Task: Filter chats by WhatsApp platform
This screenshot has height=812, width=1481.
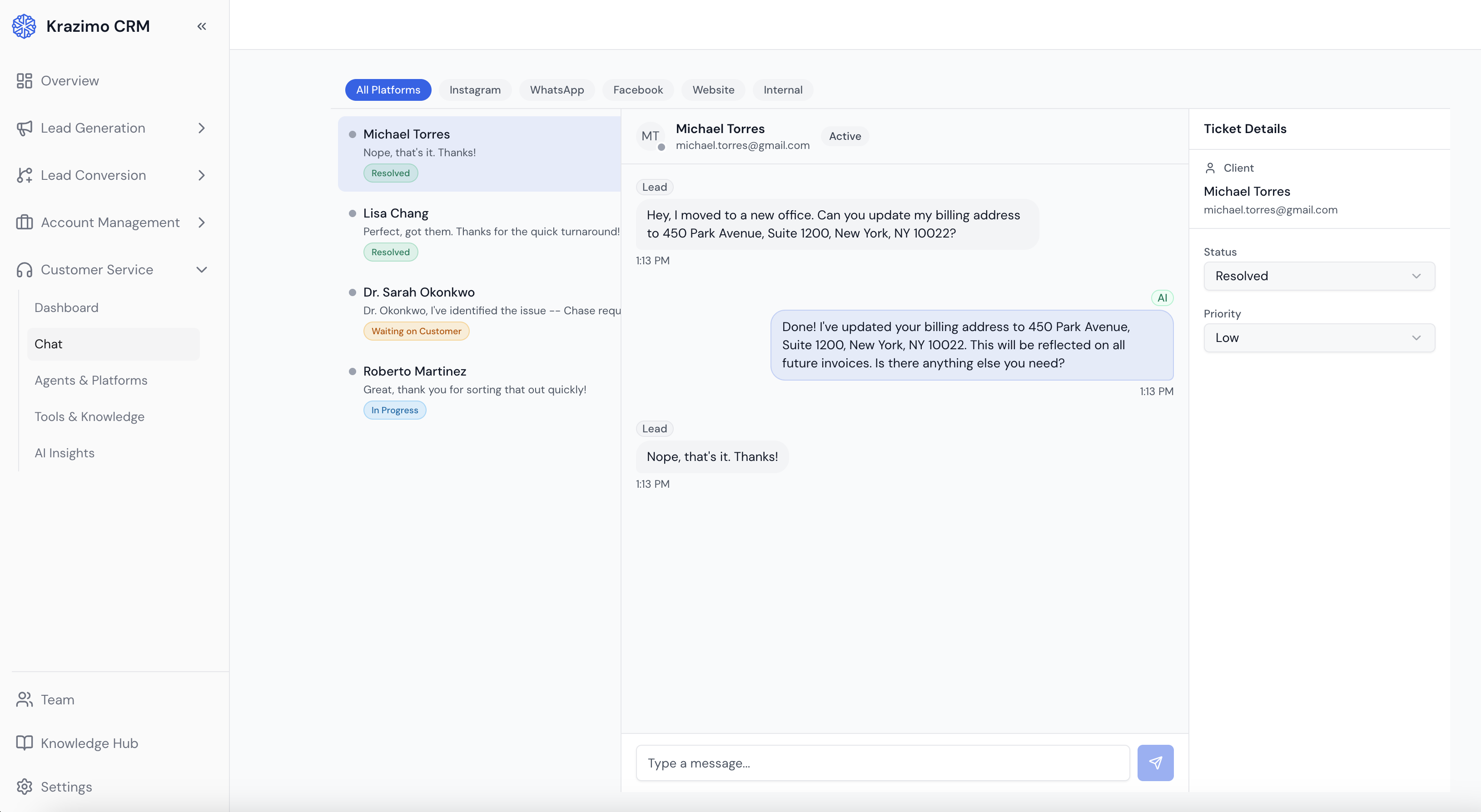Action: (557, 89)
